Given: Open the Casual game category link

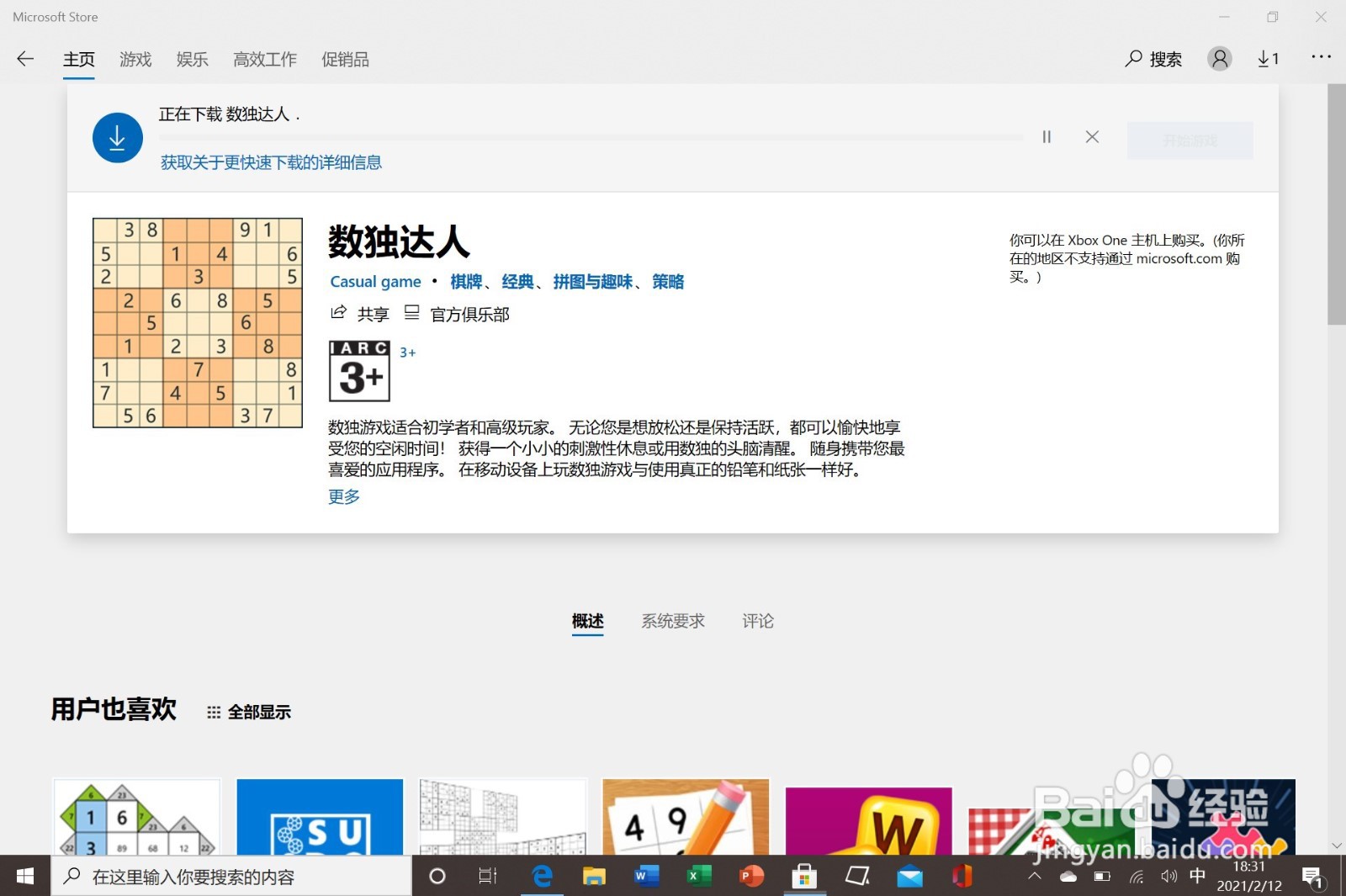Looking at the screenshot, I should [x=375, y=282].
